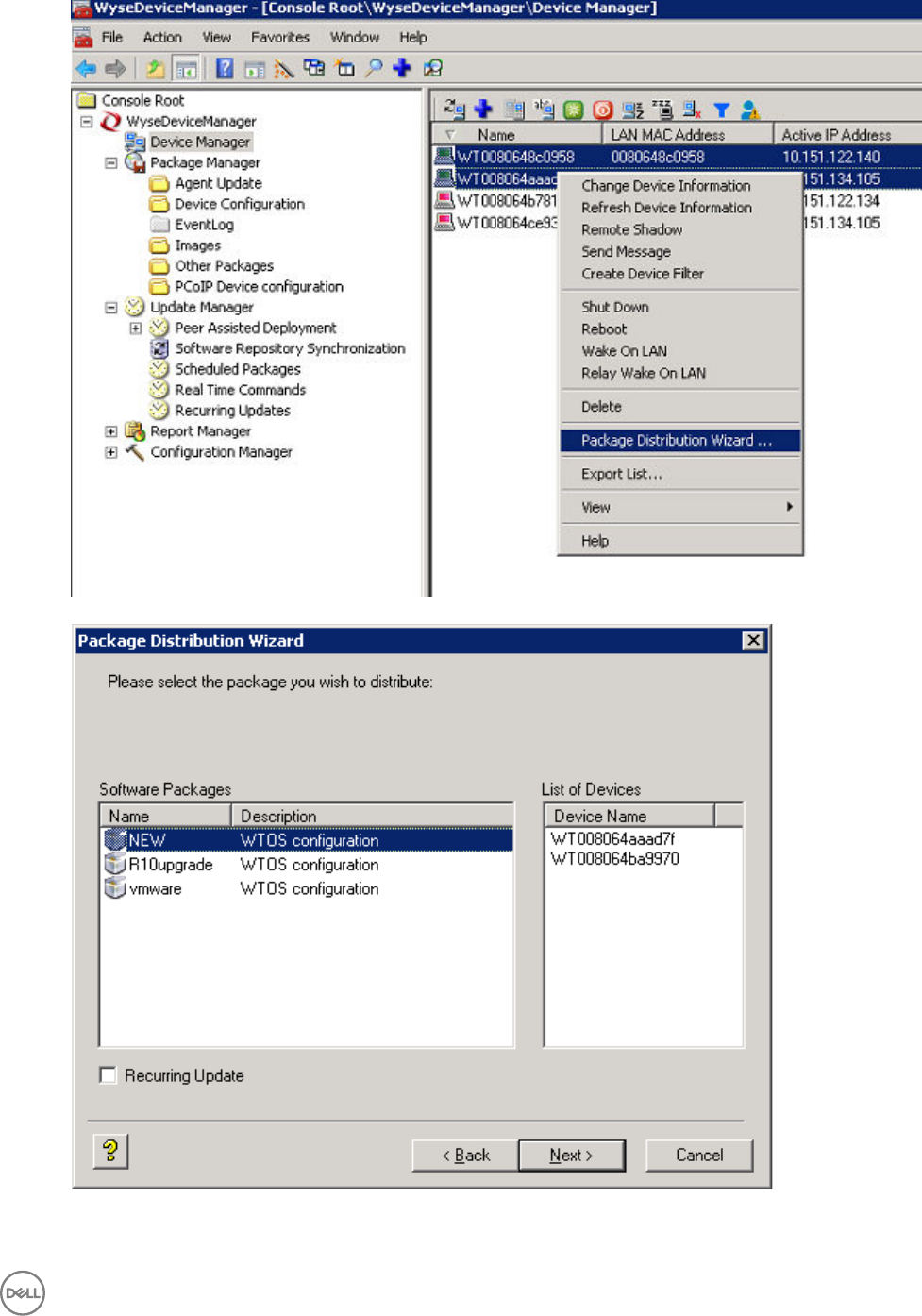Click the user with warning triangle icon
The image size is (922, 1316).
751,110
